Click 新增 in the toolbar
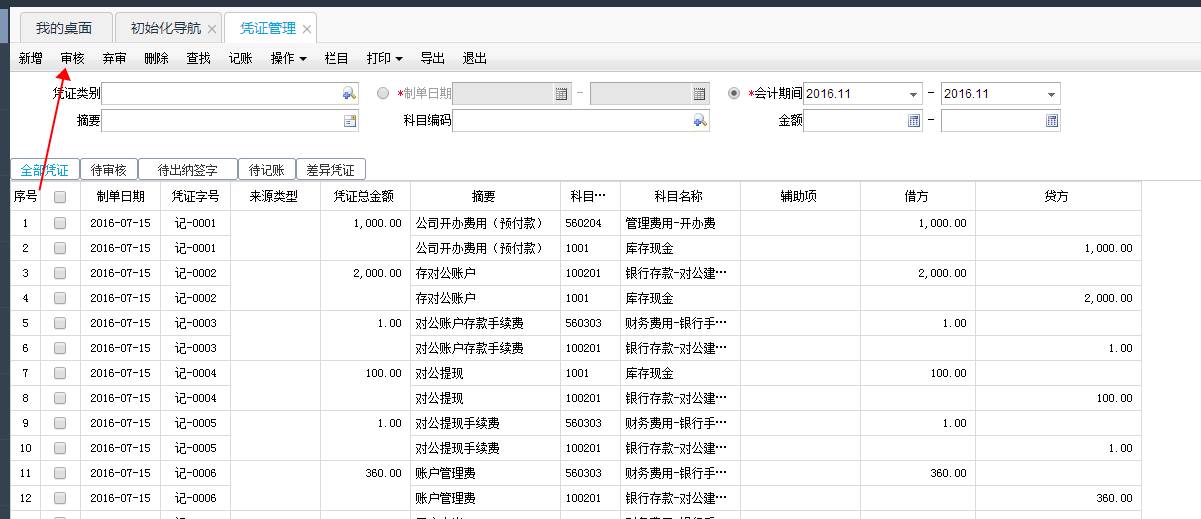This screenshot has height=519, width=1201. pyautogui.click(x=31, y=59)
